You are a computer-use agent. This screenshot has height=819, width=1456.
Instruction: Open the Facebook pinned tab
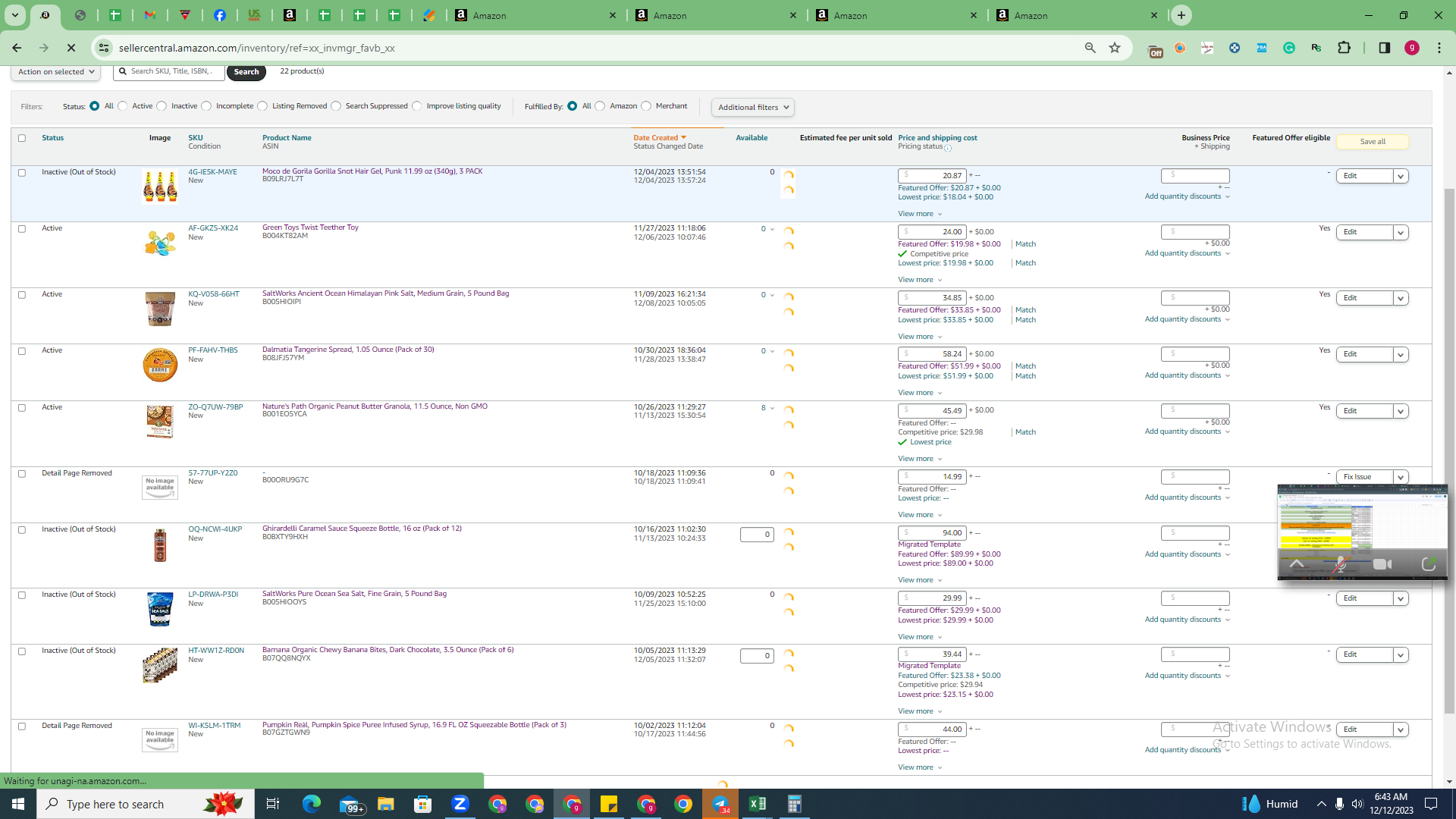pyautogui.click(x=220, y=15)
